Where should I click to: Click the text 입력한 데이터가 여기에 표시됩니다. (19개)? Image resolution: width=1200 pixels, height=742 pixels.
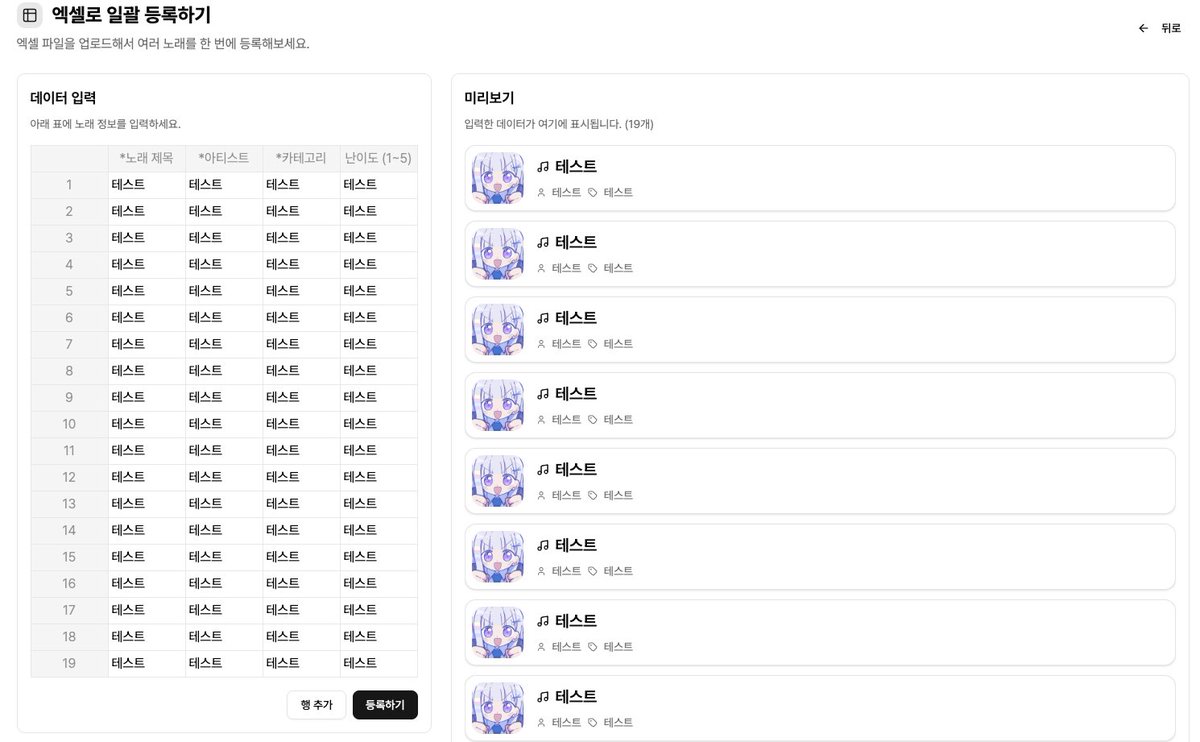(x=559, y=124)
